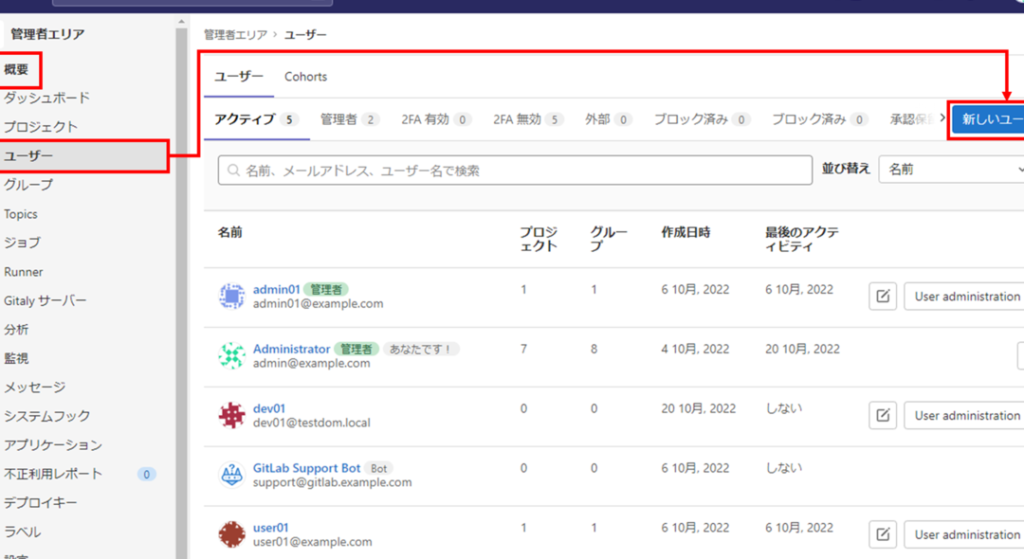Select the 2FA 無効 filter tab
This screenshot has width=1024, height=559.
coord(528,119)
